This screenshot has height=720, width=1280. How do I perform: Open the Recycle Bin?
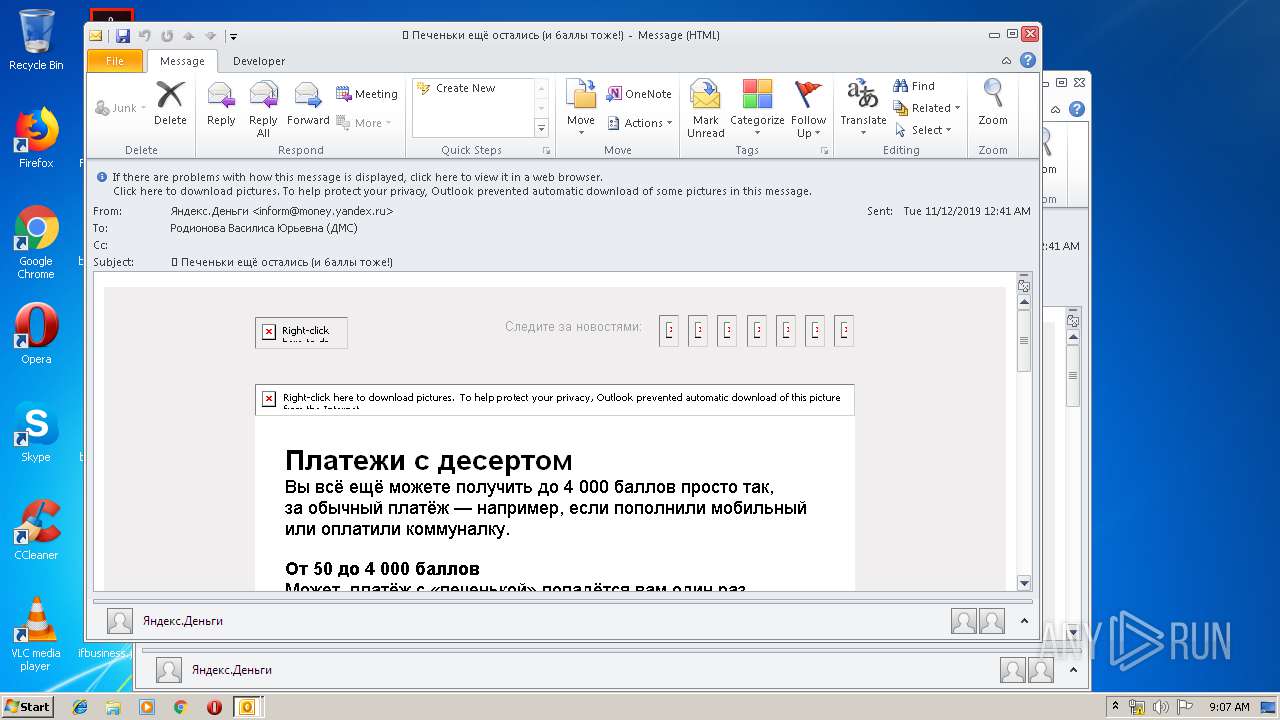click(36, 40)
